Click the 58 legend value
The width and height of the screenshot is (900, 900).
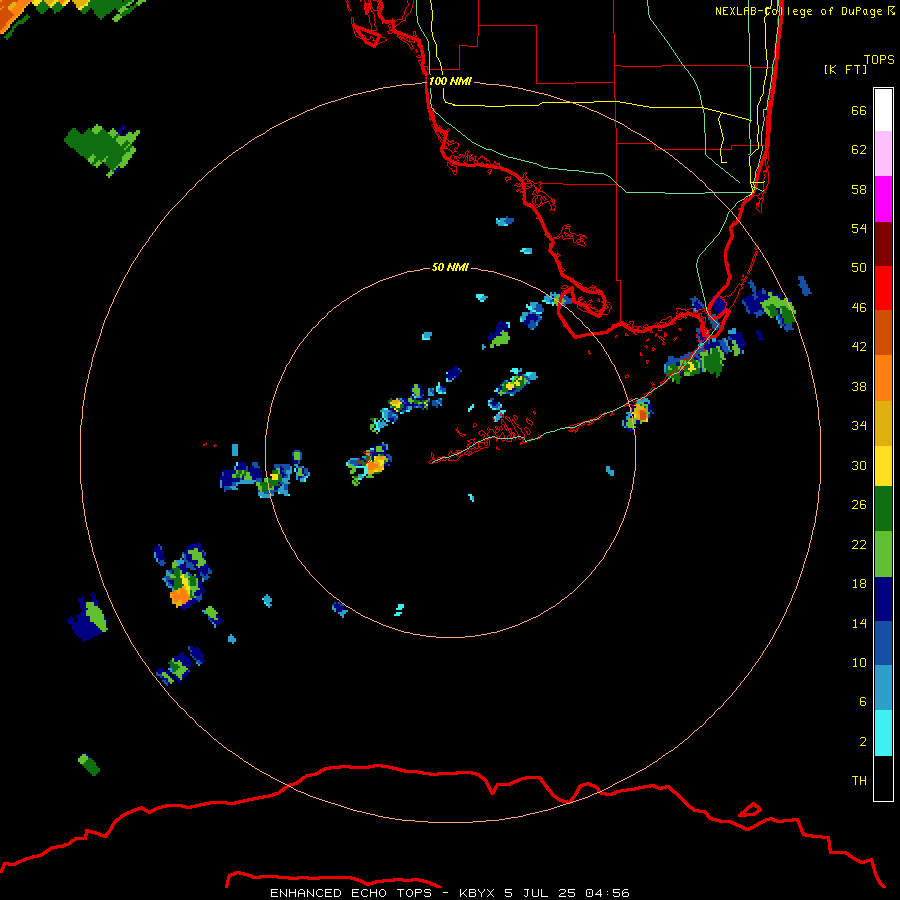click(x=859, y=189)
